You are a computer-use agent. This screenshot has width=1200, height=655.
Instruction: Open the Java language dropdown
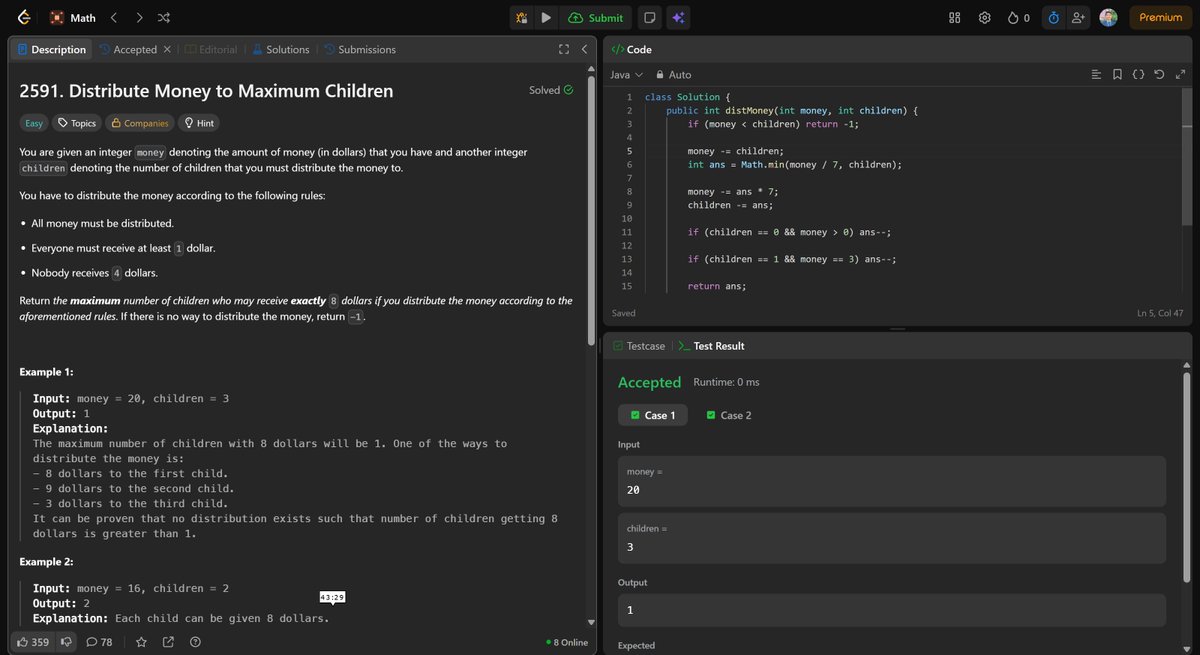point(626,74)
